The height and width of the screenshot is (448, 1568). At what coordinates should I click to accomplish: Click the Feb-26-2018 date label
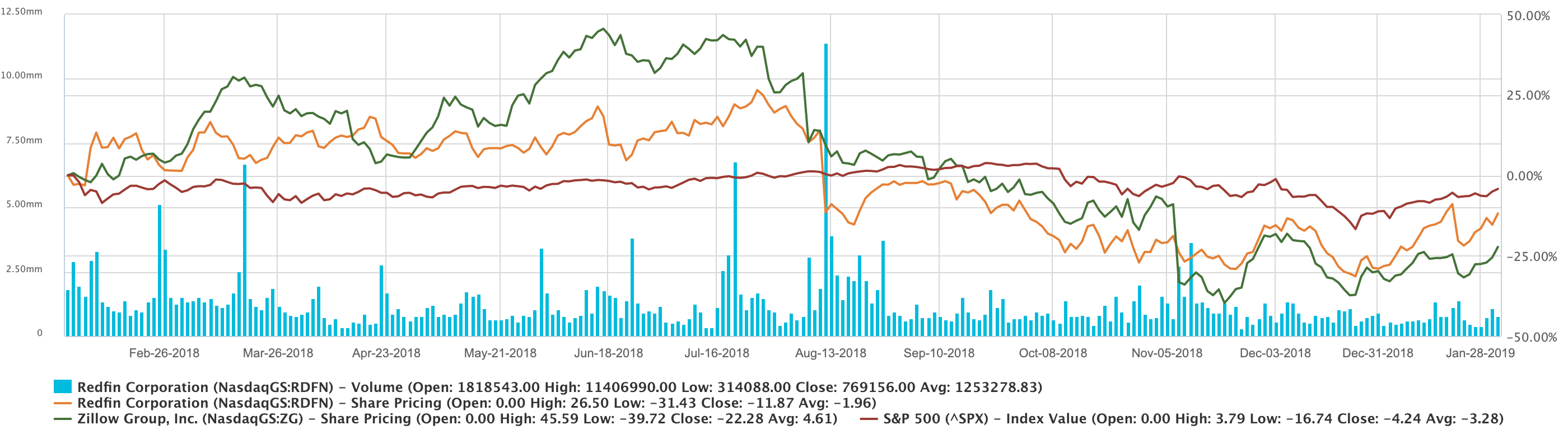[x=164, y=353]
